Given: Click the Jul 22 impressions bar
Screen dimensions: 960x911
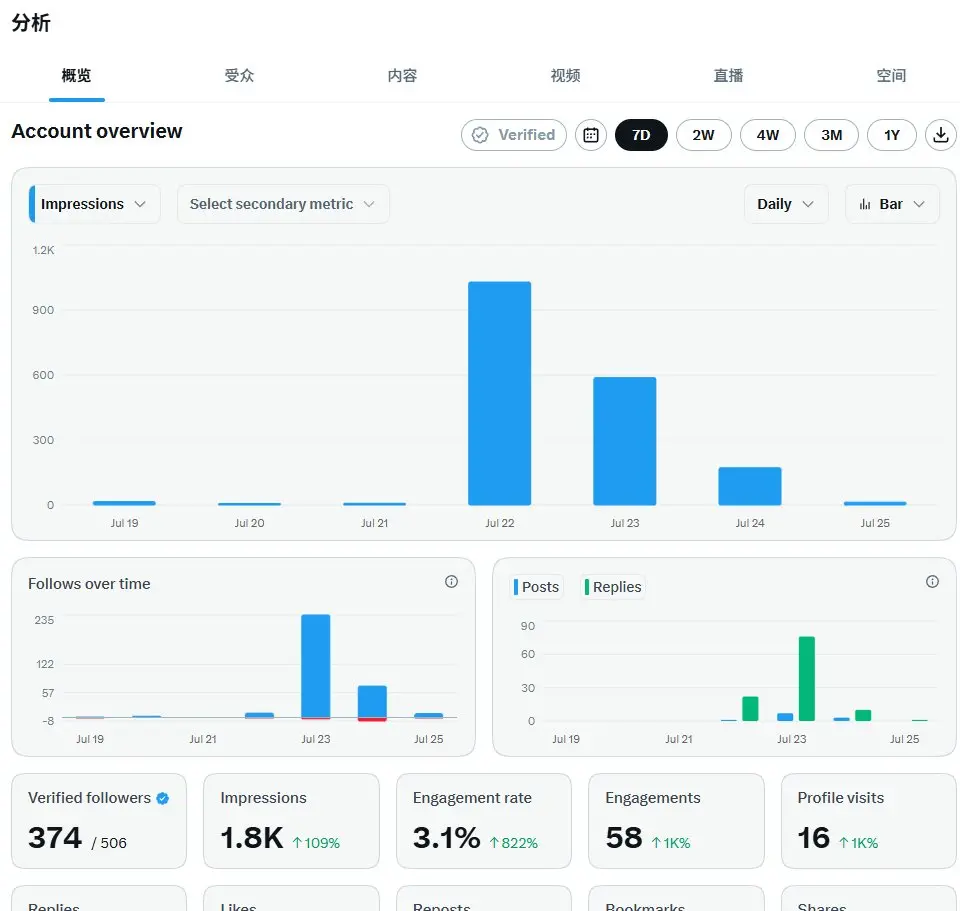Looking at the screenshot, I should (500, 393).
